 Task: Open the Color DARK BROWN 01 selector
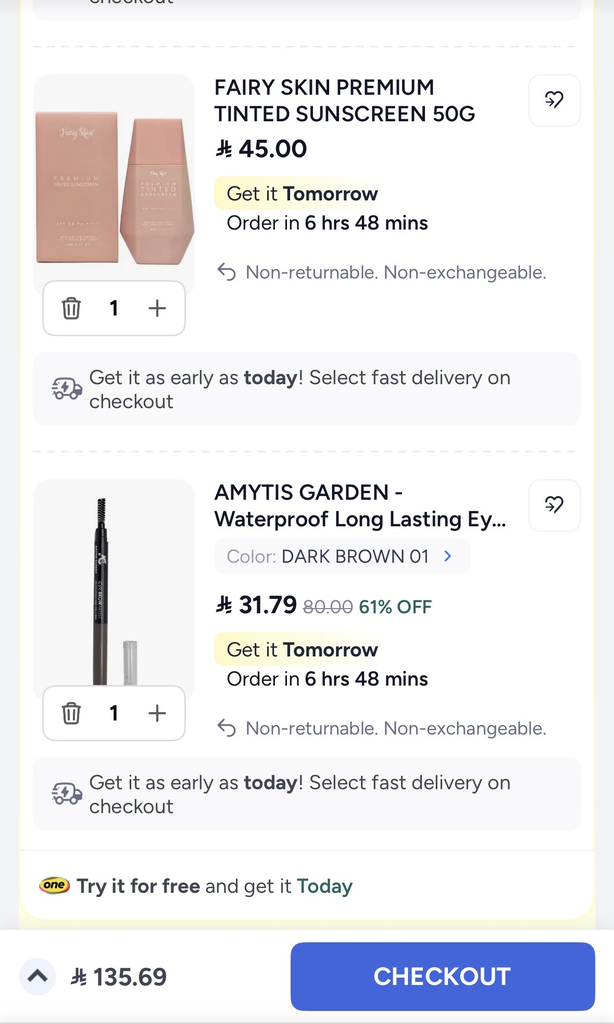click(341, 556)
